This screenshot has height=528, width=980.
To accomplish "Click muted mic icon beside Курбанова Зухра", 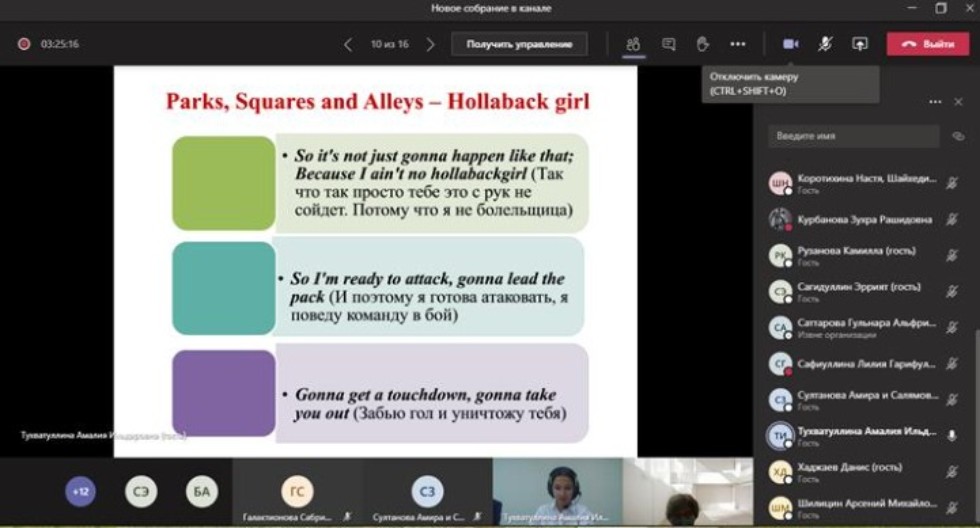I will point(952,220).
